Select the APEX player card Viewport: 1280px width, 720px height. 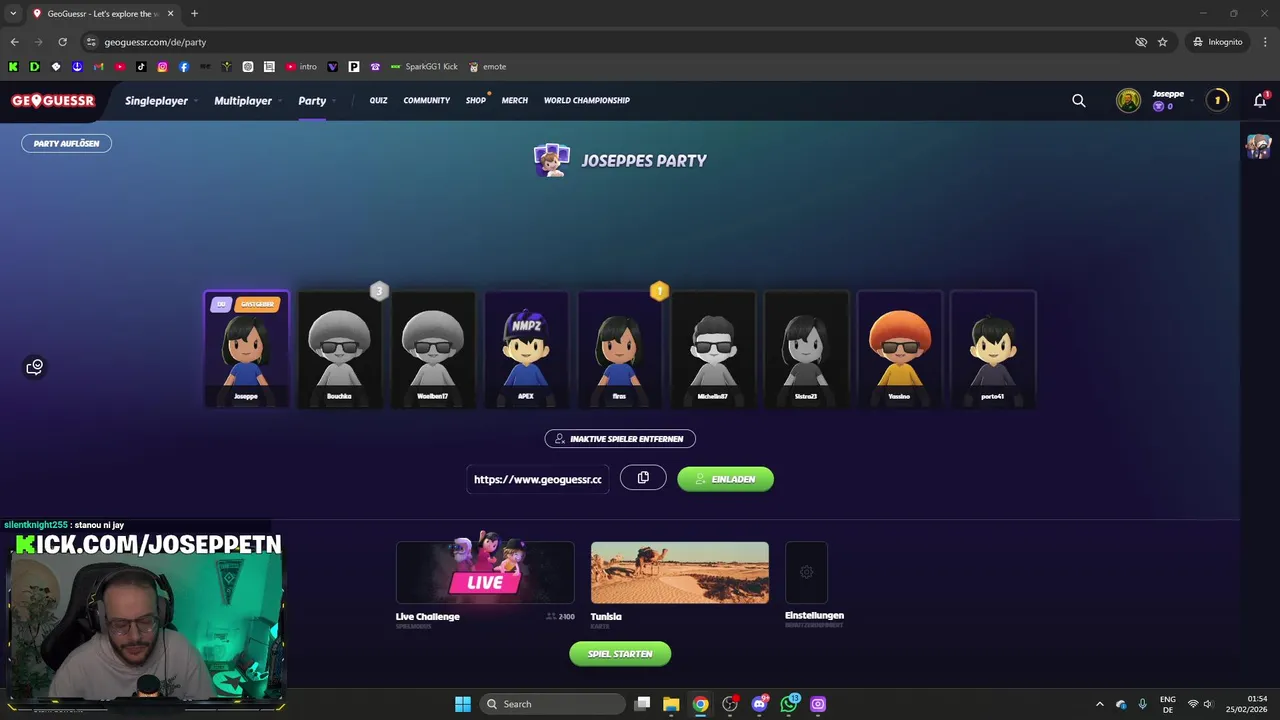(526, 349)
